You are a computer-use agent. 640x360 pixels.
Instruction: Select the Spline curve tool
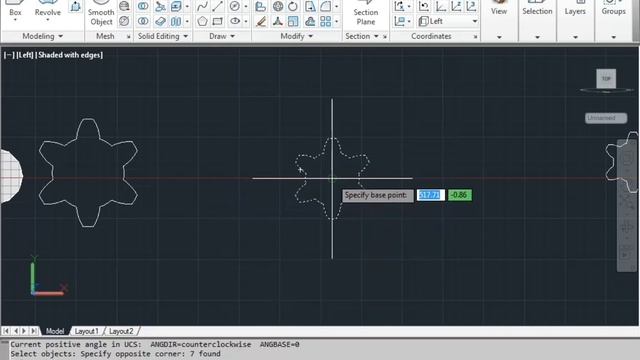202,6
